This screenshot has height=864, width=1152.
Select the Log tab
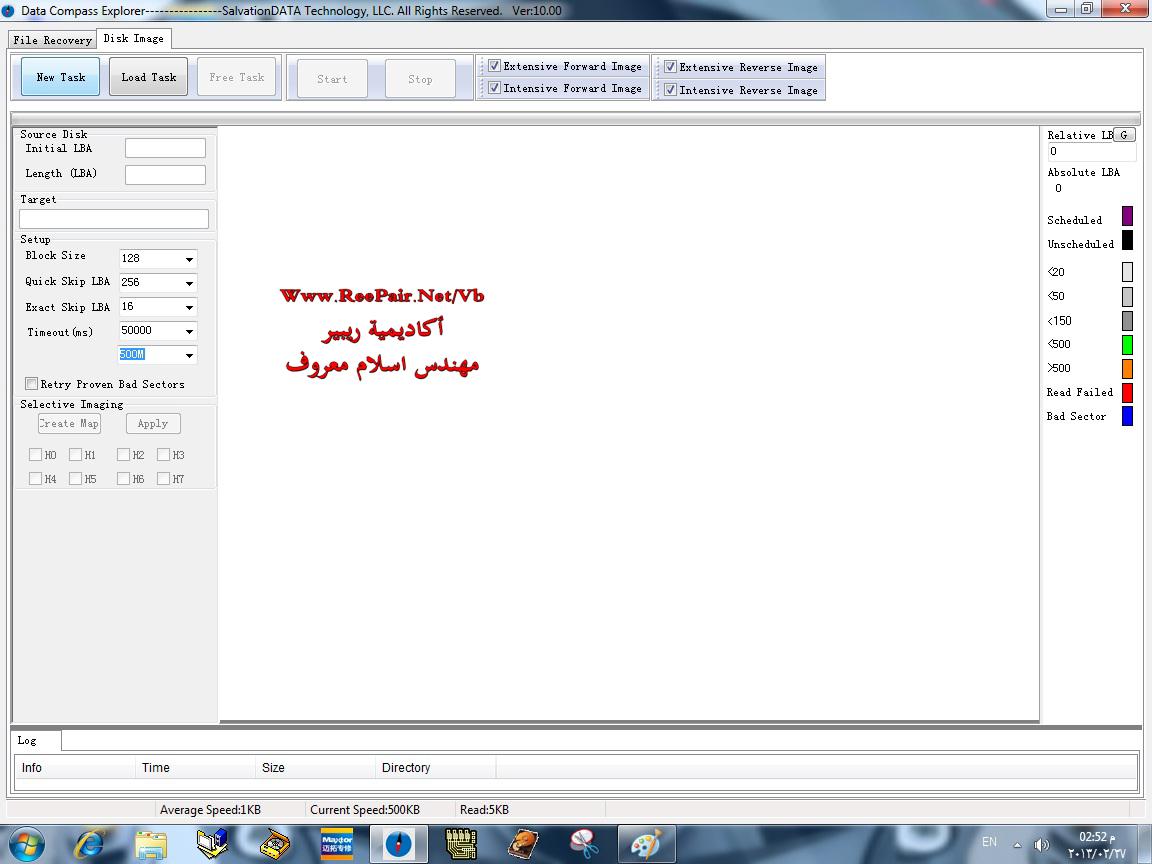coord(27,741)
